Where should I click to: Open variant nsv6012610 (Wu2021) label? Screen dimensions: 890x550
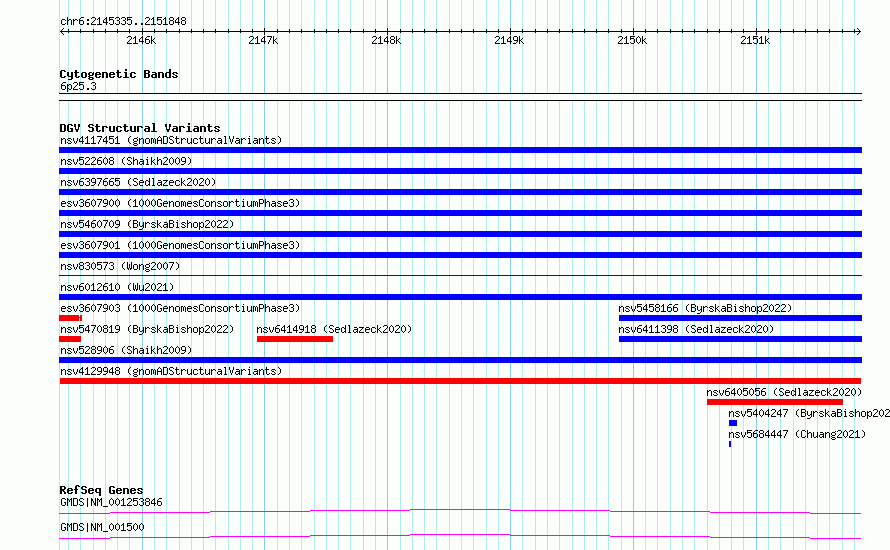pos(117,287)
